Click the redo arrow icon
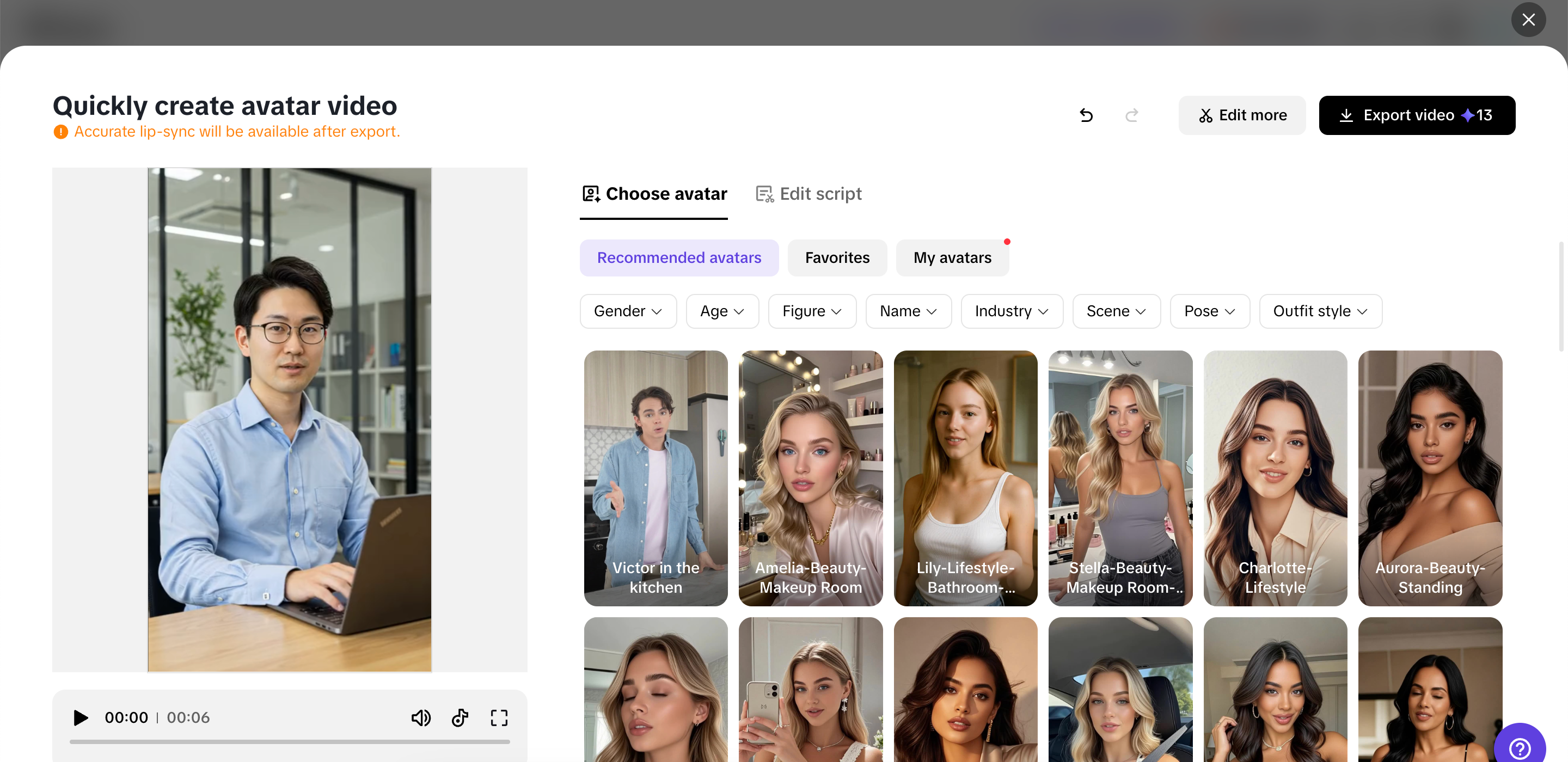1568x762 pixels. tap(1131, 115)
